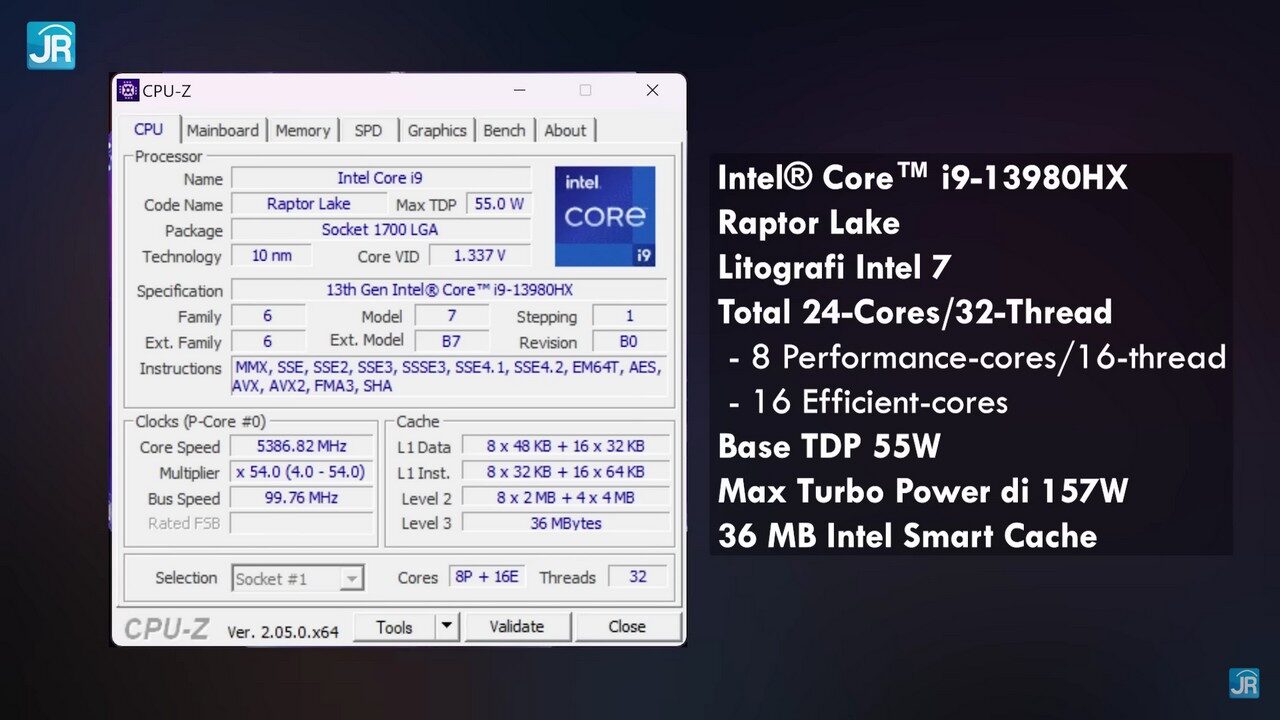Open the Bench tab
Image resolution: width=1280 pixels, height=720 pixels.
click(x=504, y=130)
